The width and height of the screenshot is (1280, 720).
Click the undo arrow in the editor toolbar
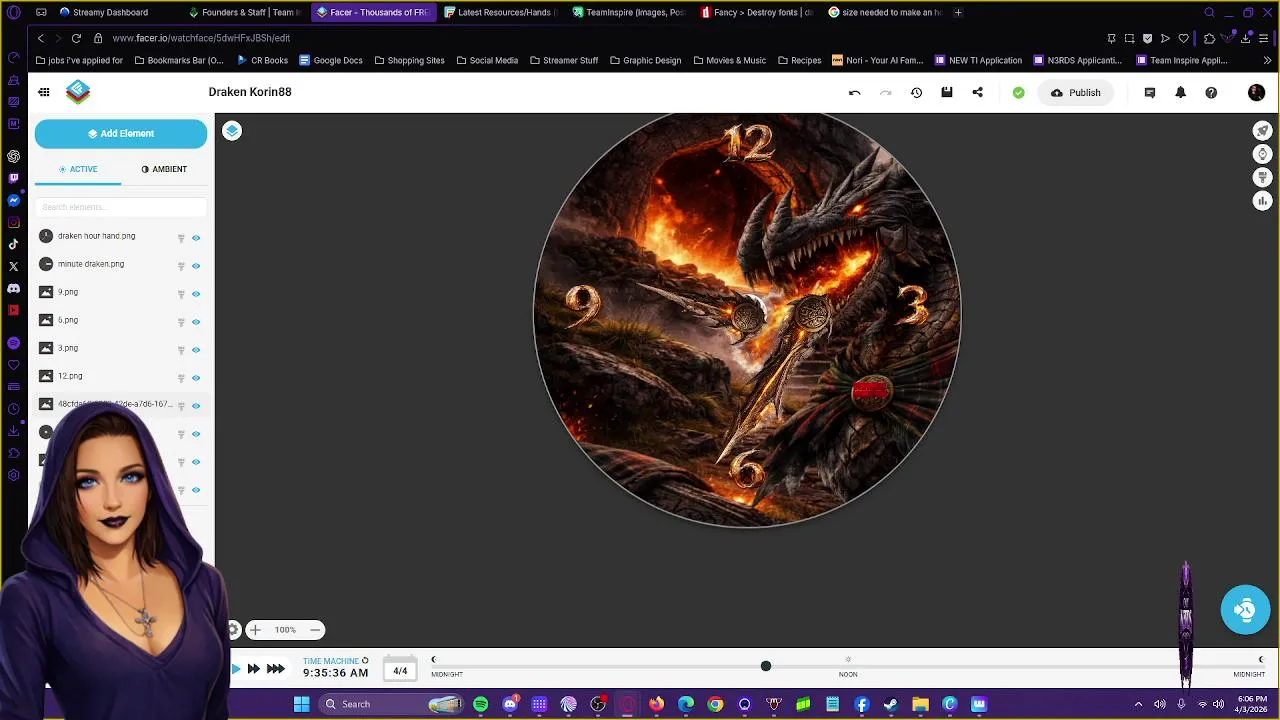click(854, 93)
